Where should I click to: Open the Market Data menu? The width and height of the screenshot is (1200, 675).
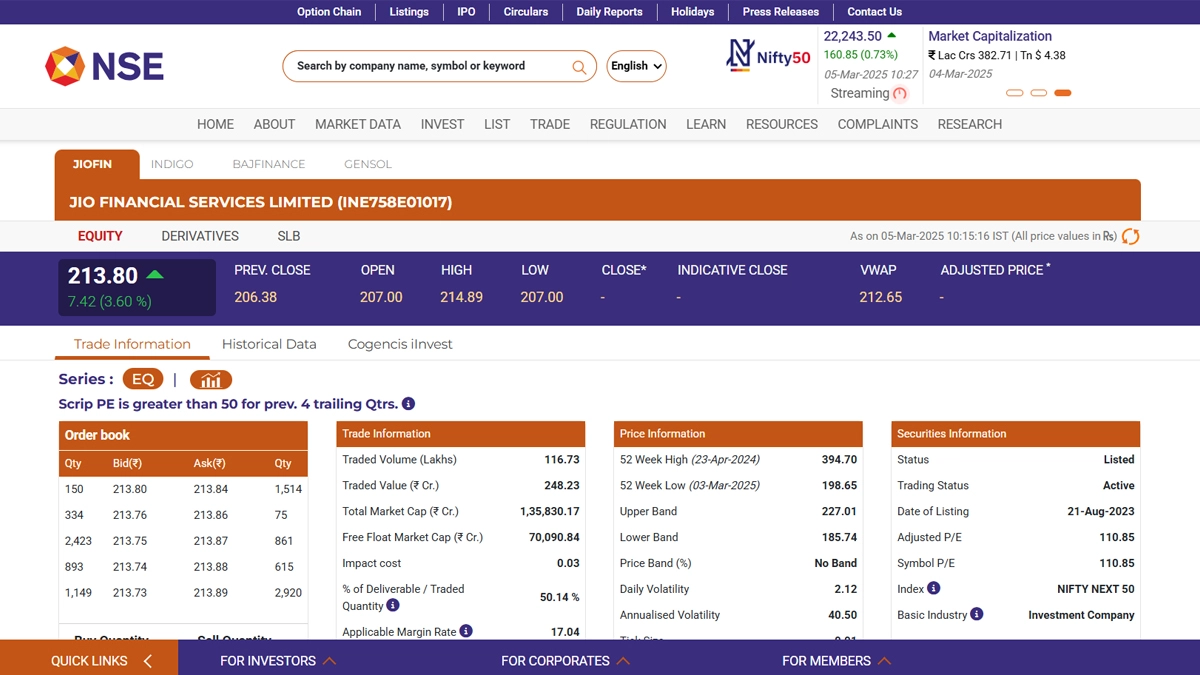click(x=357, y=124)
